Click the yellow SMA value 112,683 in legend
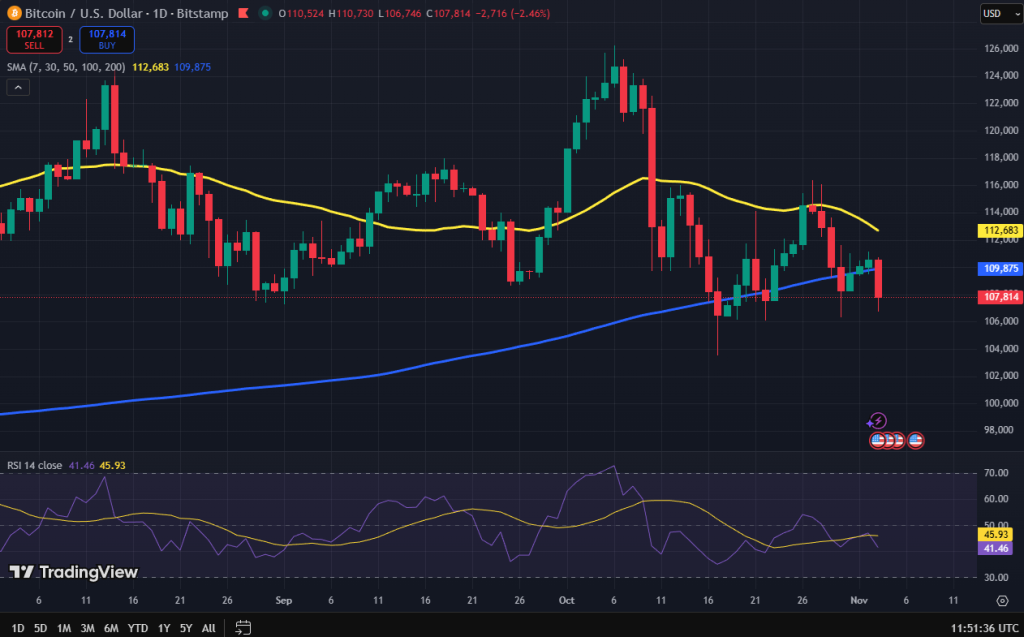The height and width of the screenshot is (637, 1024). pyautogui.click(x=150, y=67)
